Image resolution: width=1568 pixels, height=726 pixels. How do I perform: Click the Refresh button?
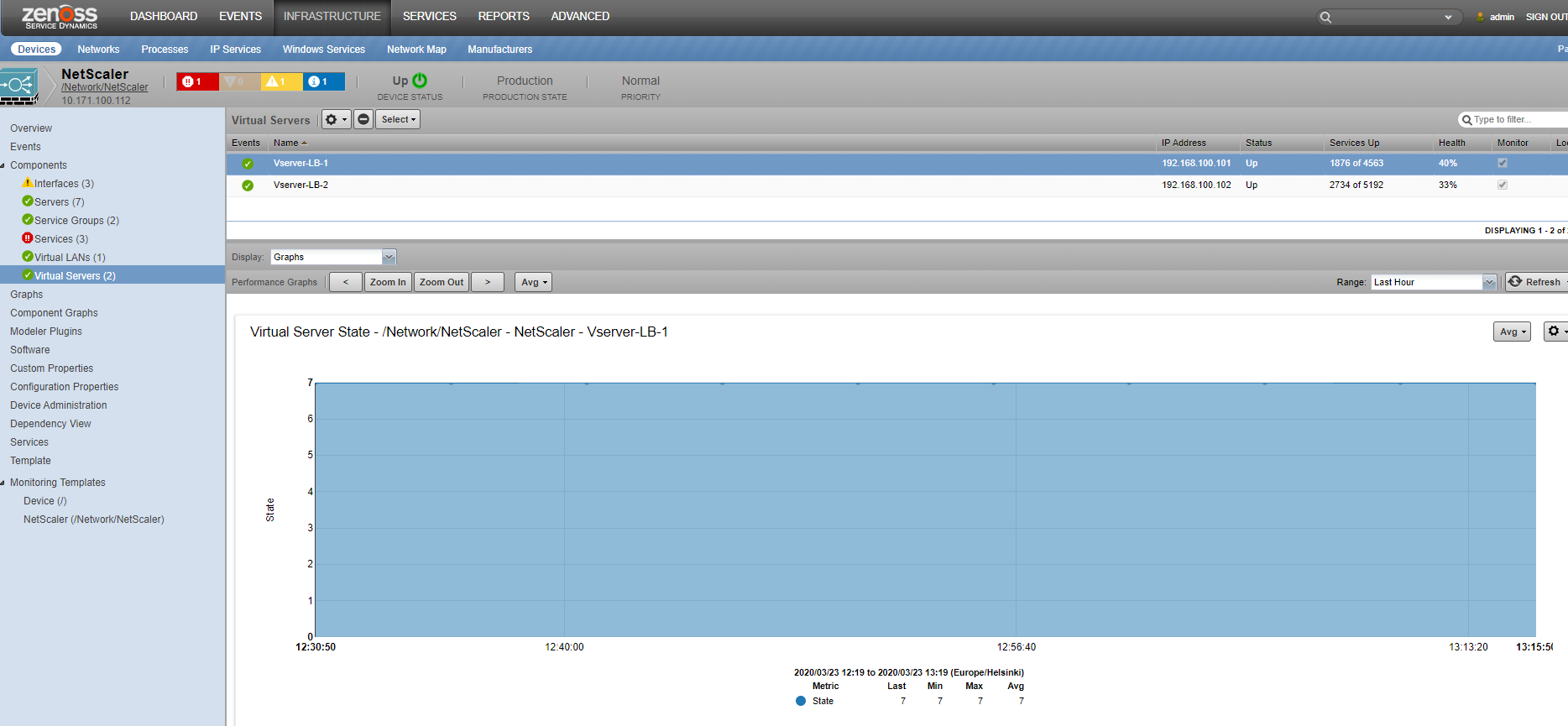coord(1535,282)
